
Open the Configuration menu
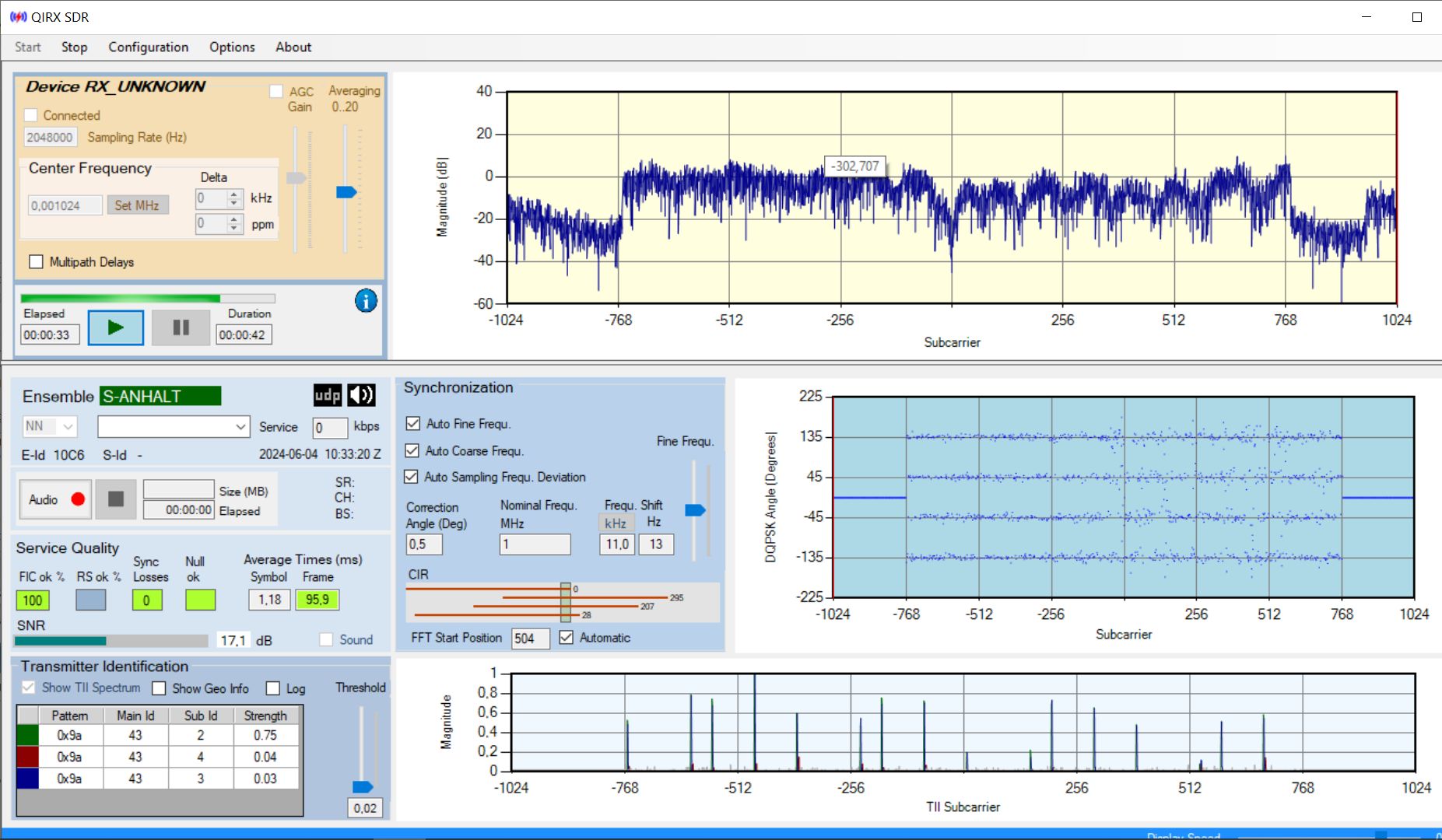(x=148, y=47)
